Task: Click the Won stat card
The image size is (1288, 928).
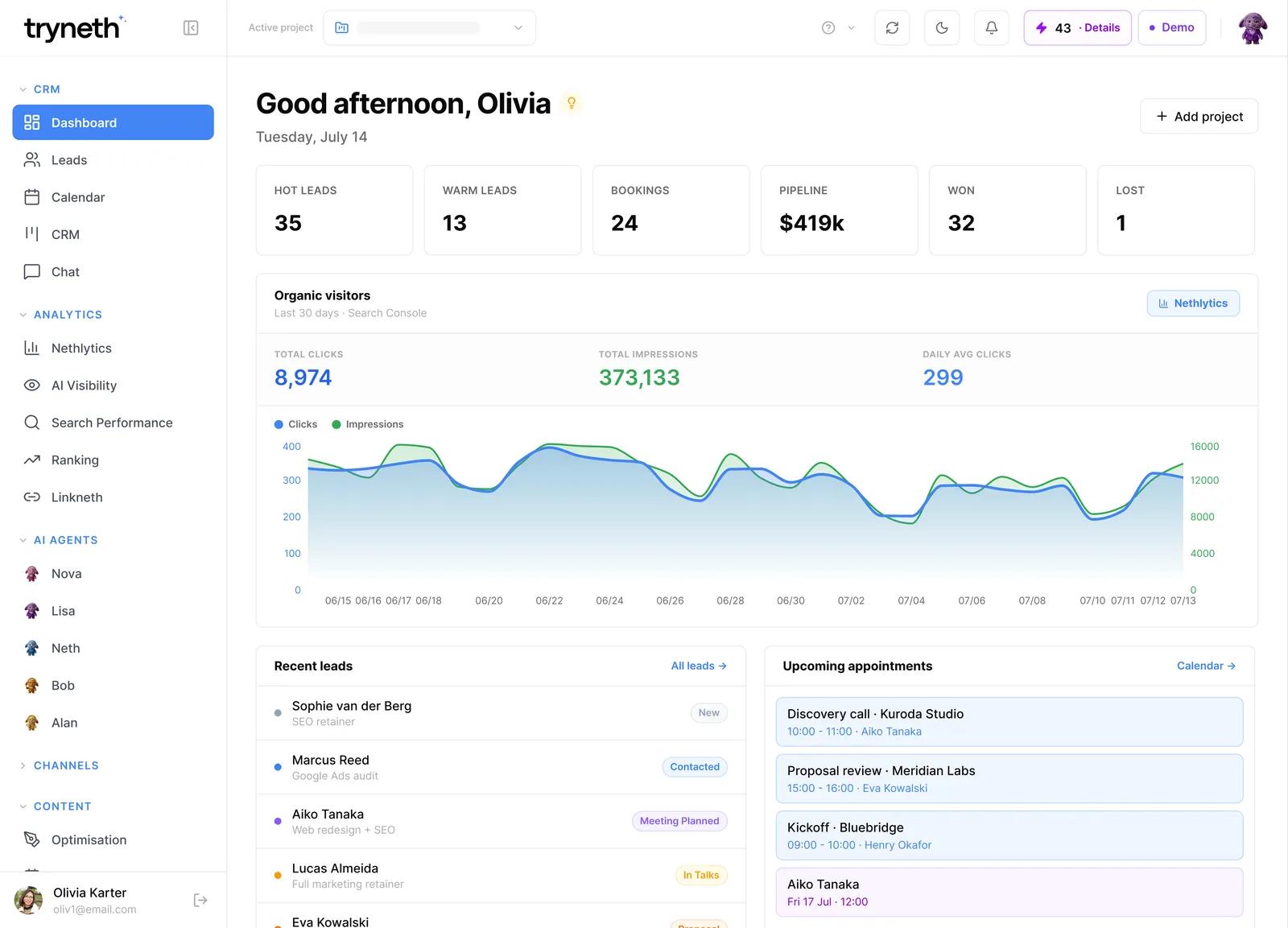Action: [1007, 210]
